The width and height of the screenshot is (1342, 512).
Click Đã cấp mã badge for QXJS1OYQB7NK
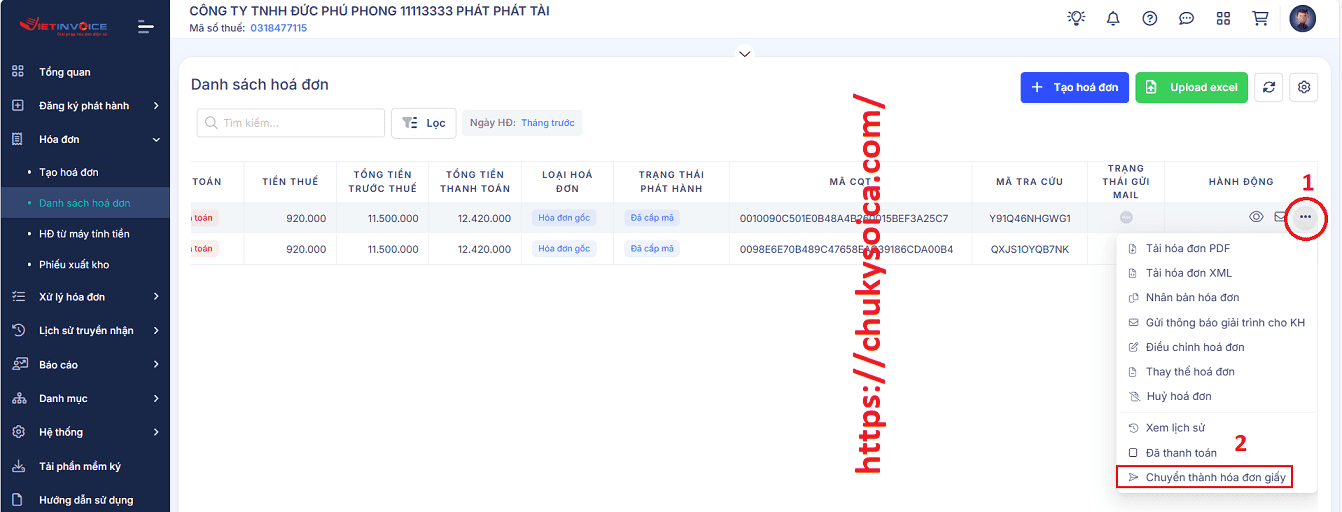coord(652,248)
